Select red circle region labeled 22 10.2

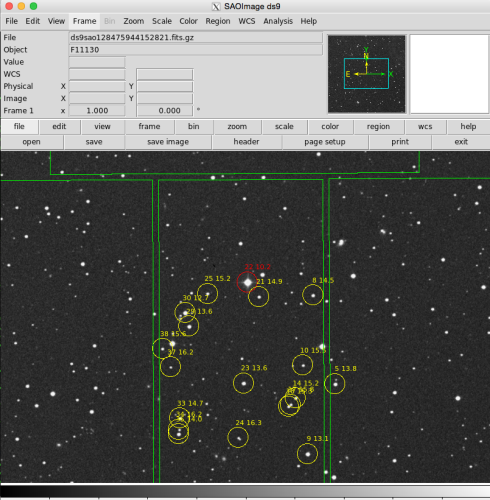coord(247,282)
